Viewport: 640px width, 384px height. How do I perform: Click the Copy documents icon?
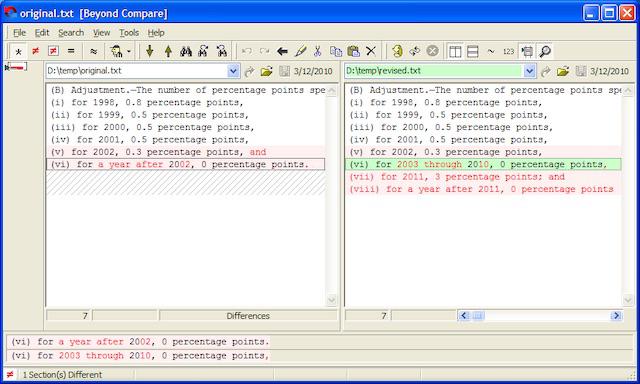click(x=336, y=51)
